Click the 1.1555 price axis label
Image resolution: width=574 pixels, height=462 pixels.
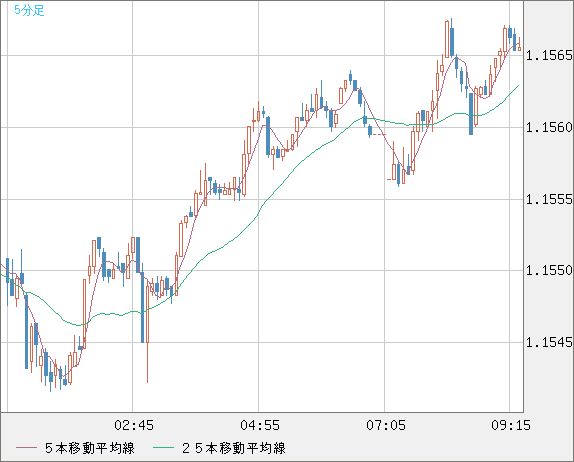(549, 200)
